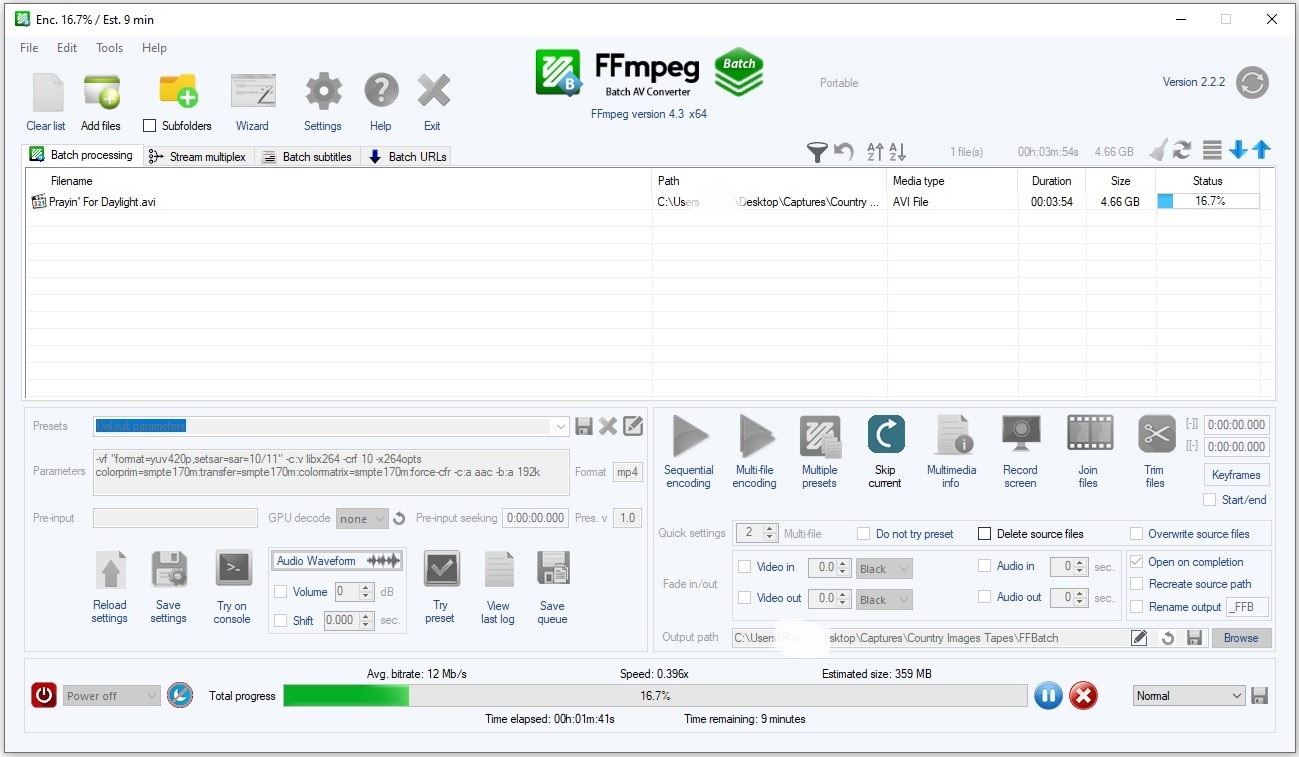Open the Wizard tool
Viewport: 1299px width, 757px height.
[252, 91]
